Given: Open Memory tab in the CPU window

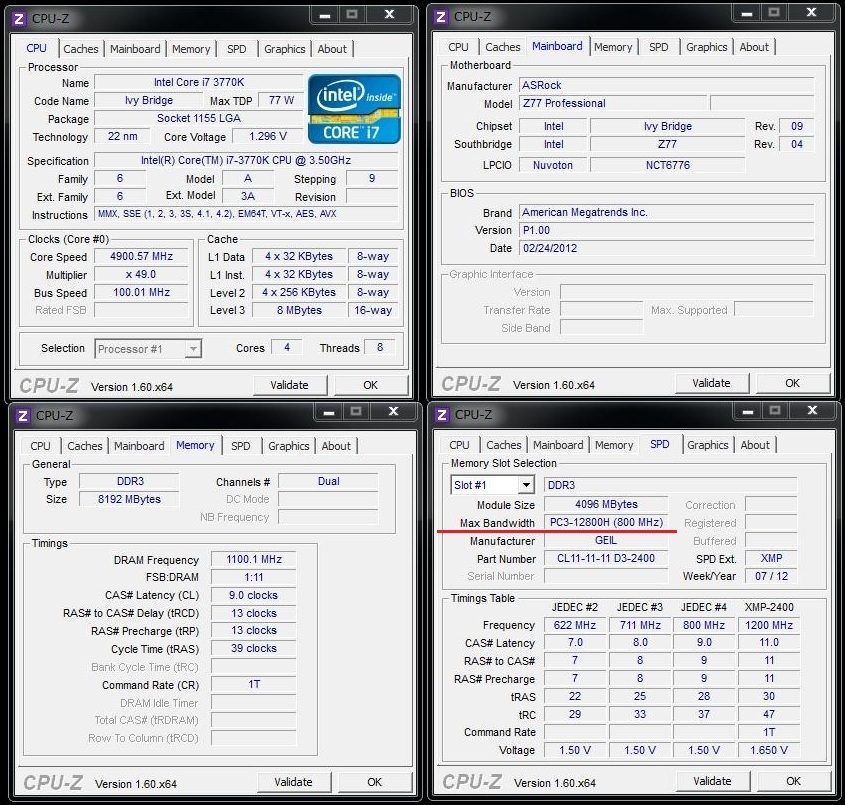Looking at the screenshot, I should pyautogui.click(x=191, y=49).
